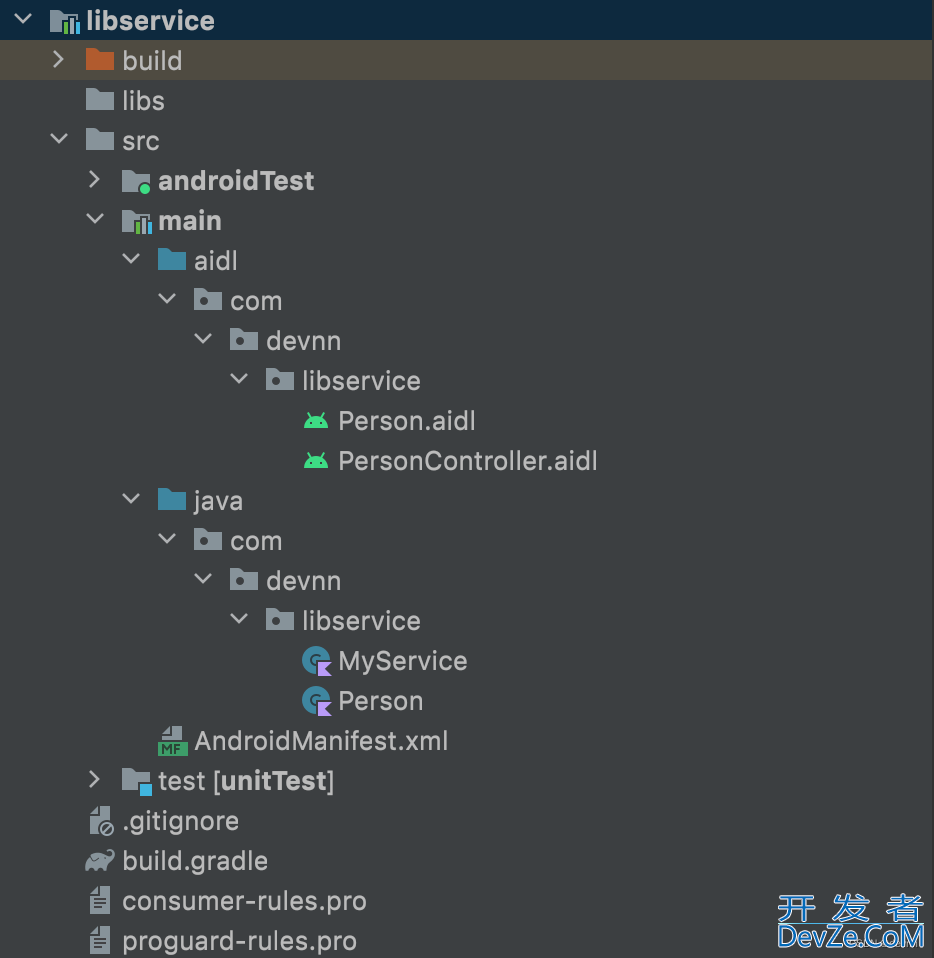Screen dimensions: 934x958
Task: Select the consumer-rules.pro file
Action: (244, 901)
